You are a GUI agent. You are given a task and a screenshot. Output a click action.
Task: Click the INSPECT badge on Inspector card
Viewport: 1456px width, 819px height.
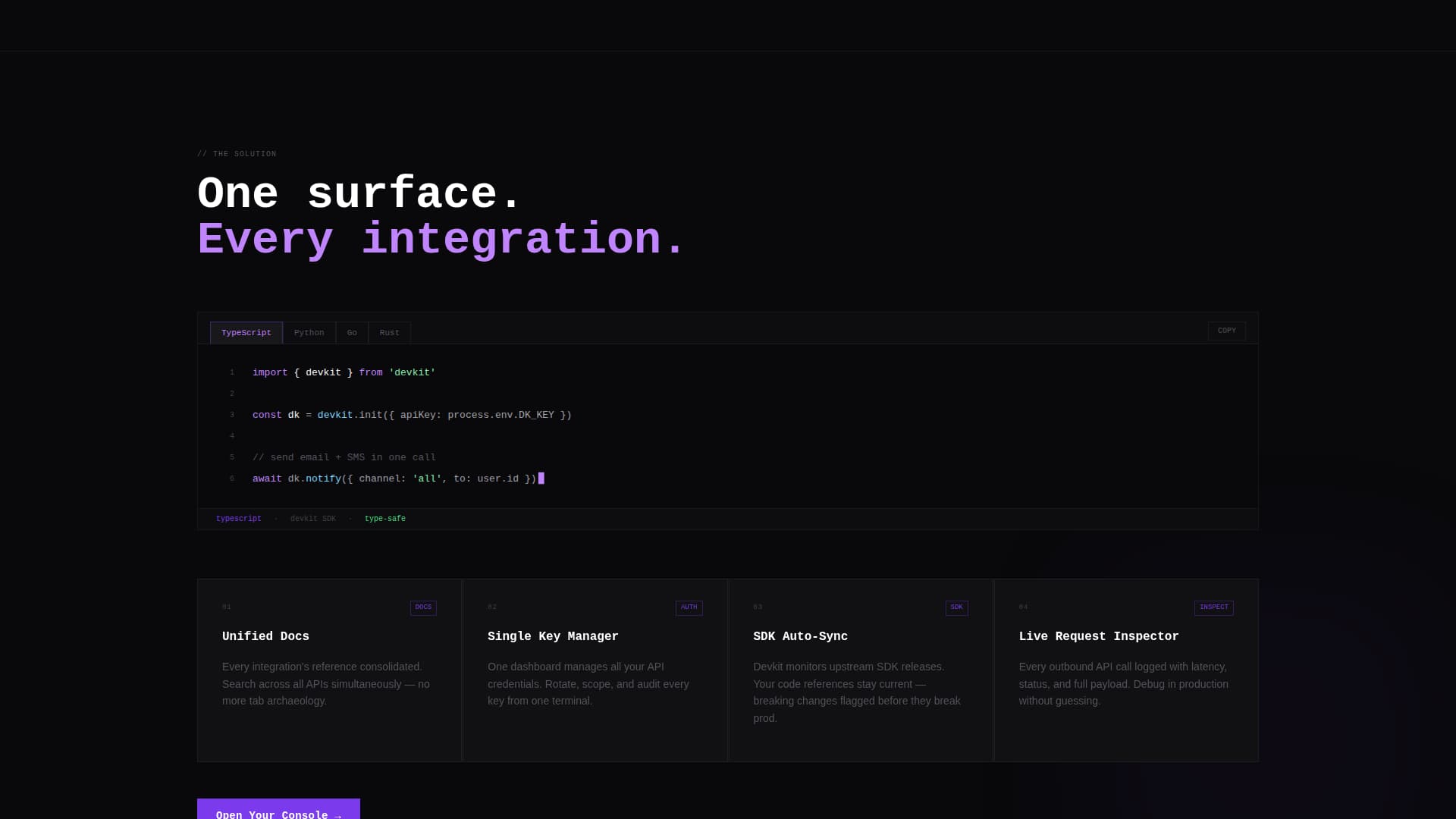pyautogui.click(x=1213, y=607)
